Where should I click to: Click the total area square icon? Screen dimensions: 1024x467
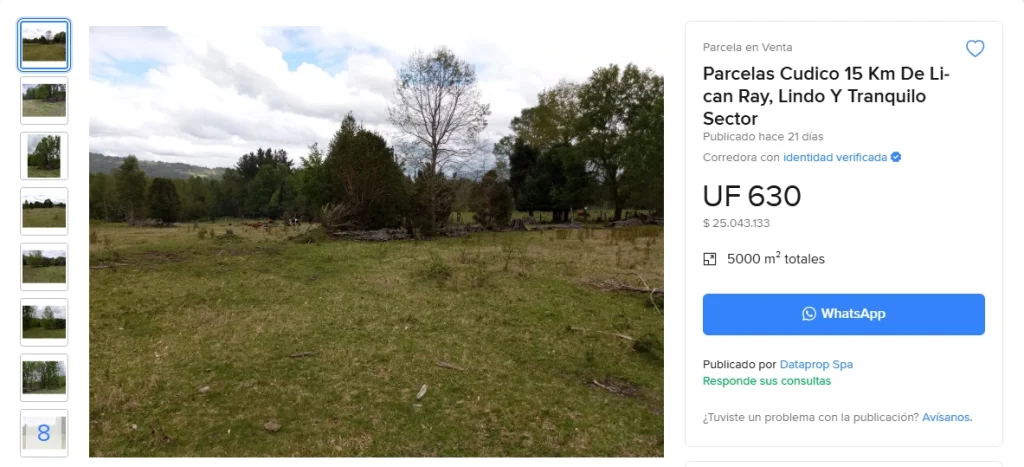click(710, 259)
